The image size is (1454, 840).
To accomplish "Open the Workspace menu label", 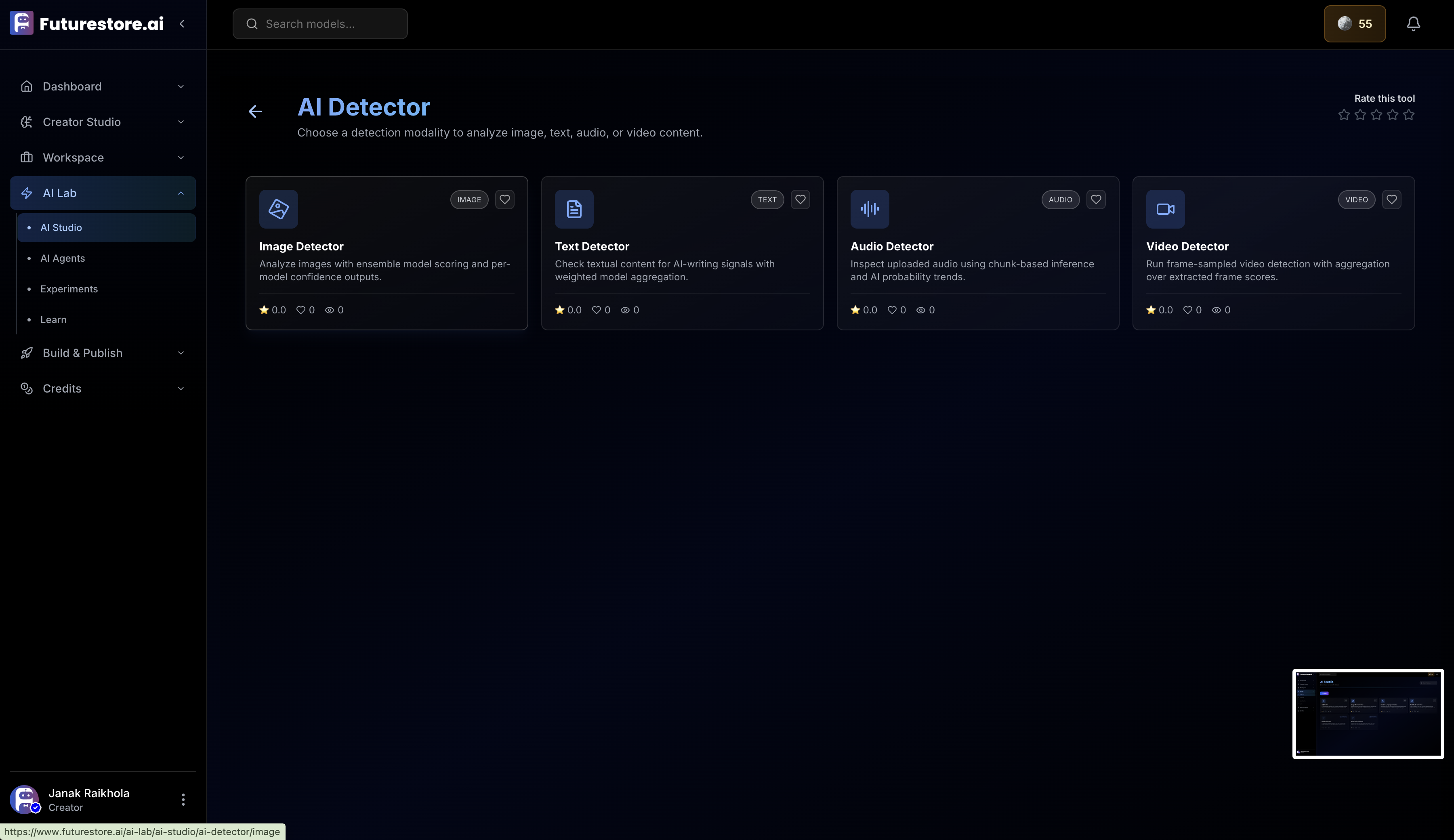I will tap(73, 157).
